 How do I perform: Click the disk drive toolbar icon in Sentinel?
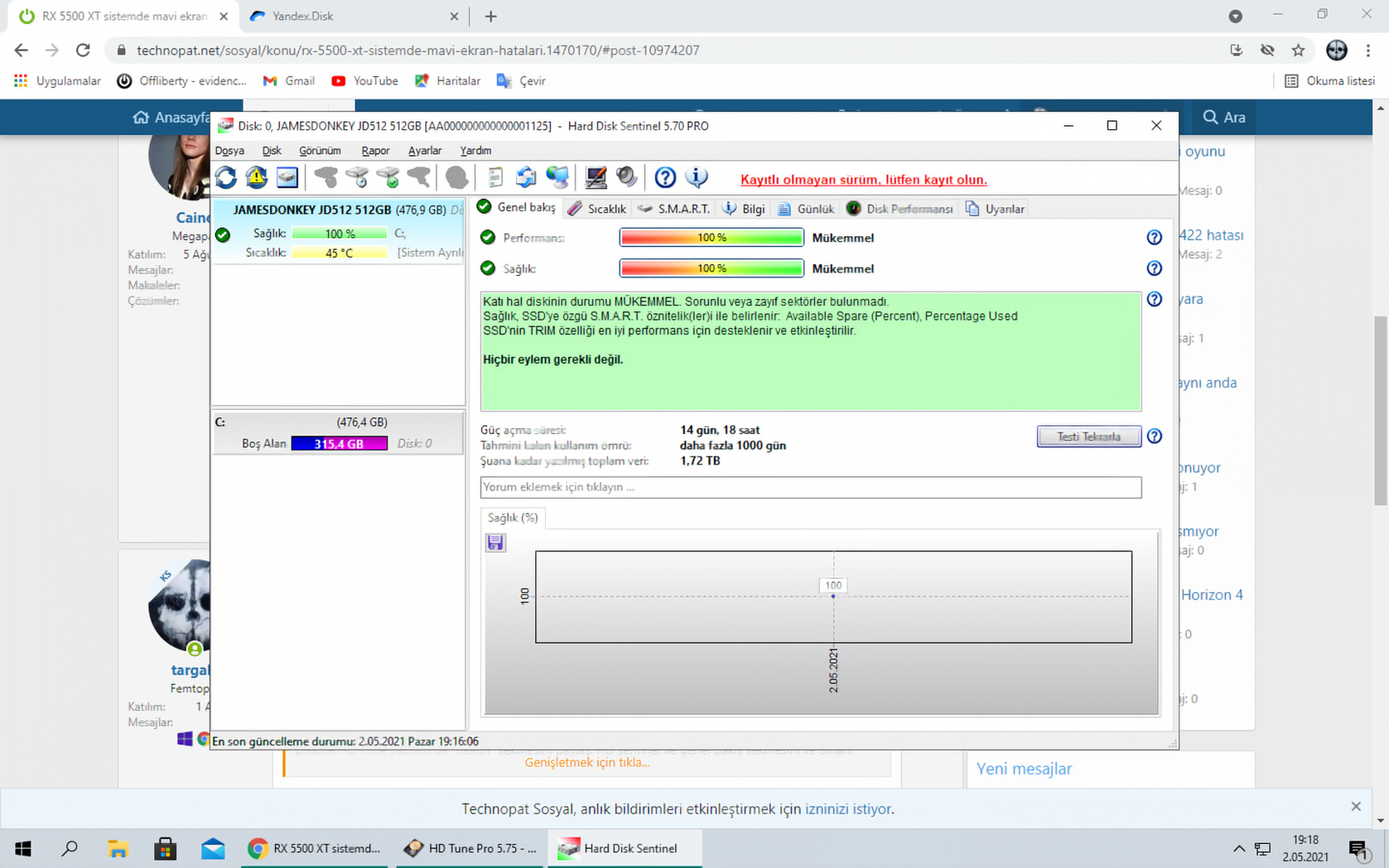287,178
